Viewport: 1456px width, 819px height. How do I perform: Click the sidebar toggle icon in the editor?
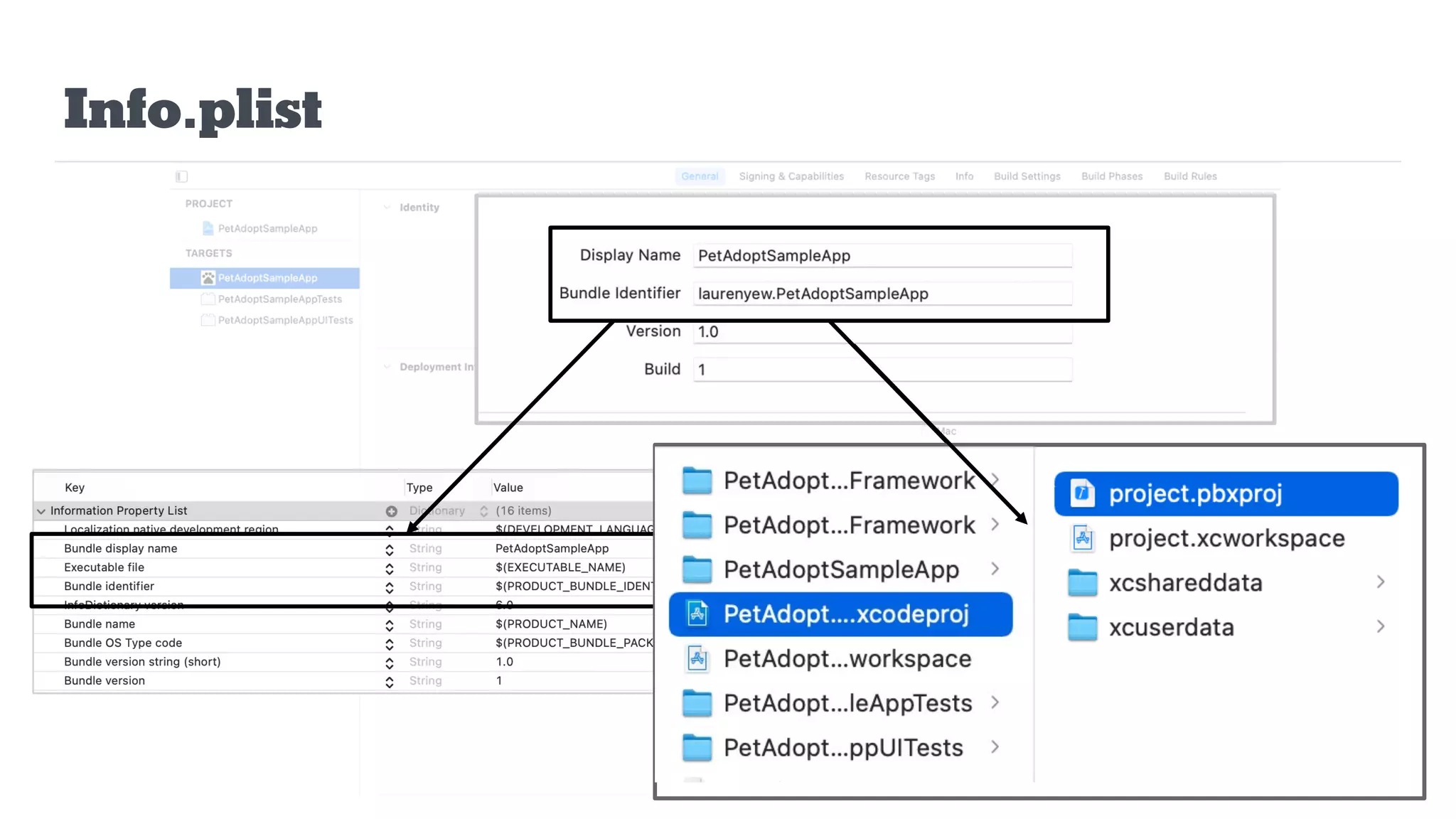point(182,176)
